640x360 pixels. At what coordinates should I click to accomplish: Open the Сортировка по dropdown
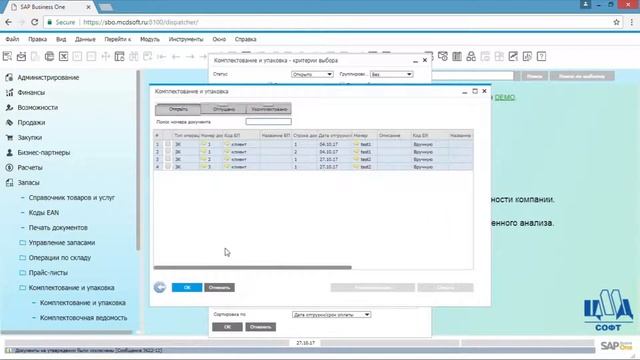coord(331,315)
